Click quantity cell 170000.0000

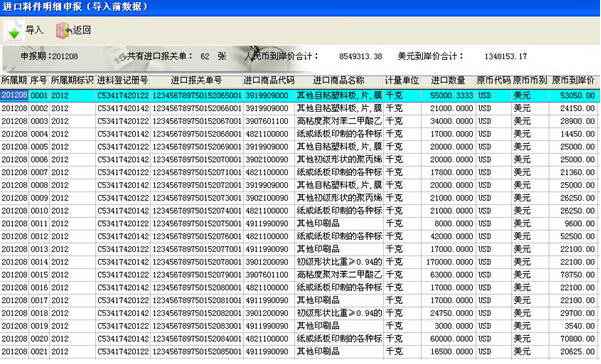[450, 262]
